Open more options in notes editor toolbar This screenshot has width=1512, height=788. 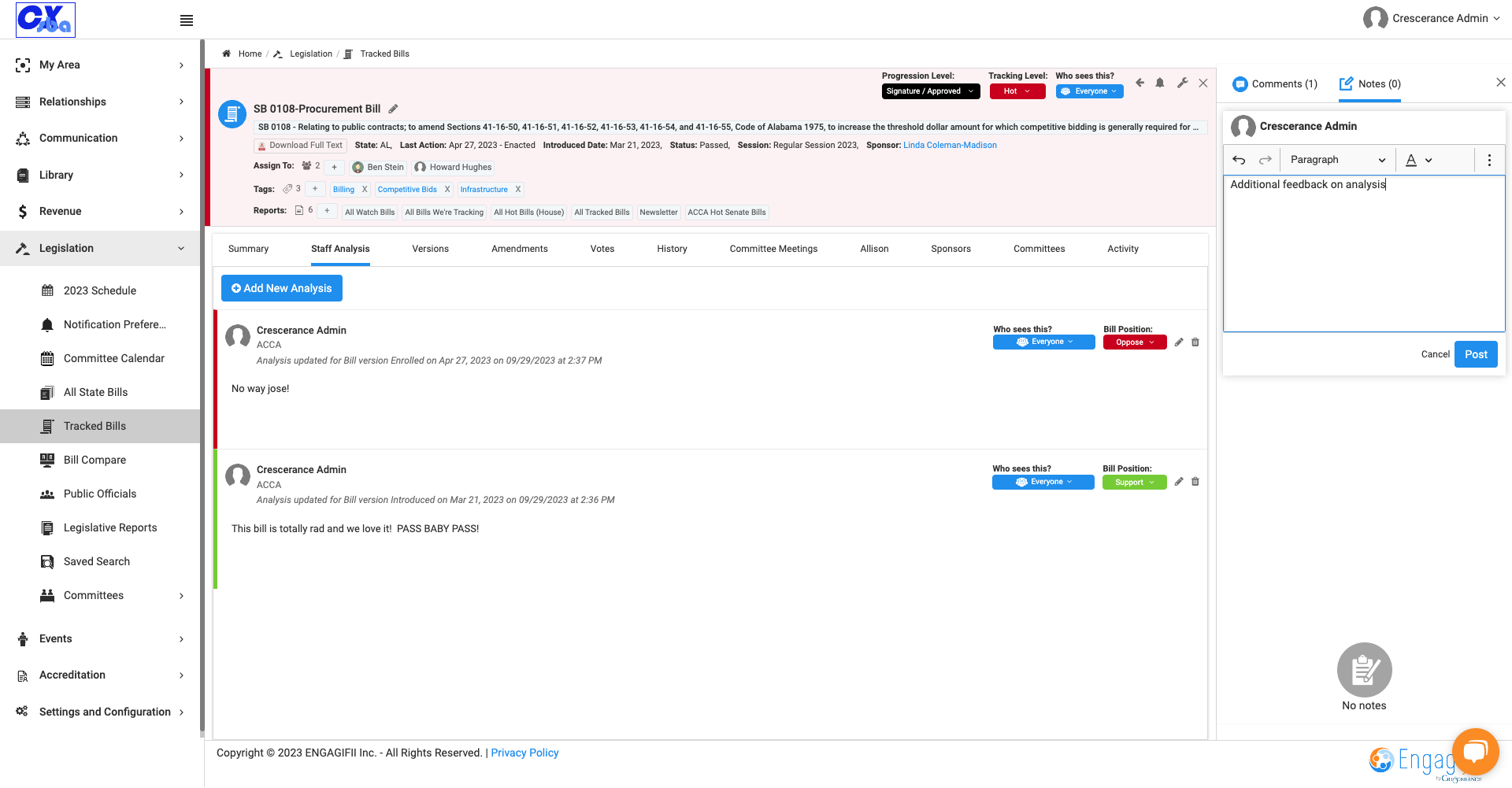pyautogui.click(x=1489, y=160)
